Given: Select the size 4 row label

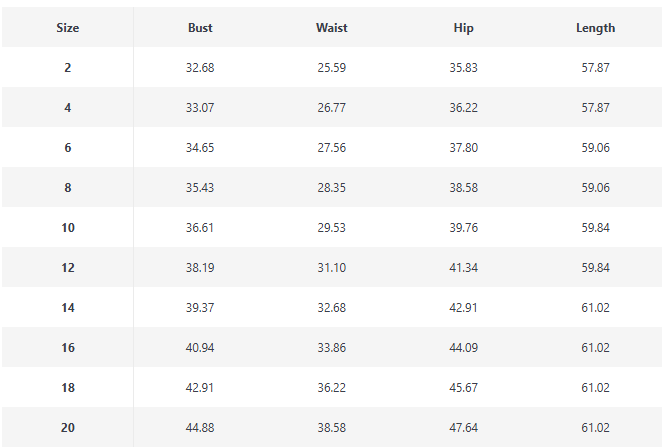Looking at the screenshot, I should point(68,108).
